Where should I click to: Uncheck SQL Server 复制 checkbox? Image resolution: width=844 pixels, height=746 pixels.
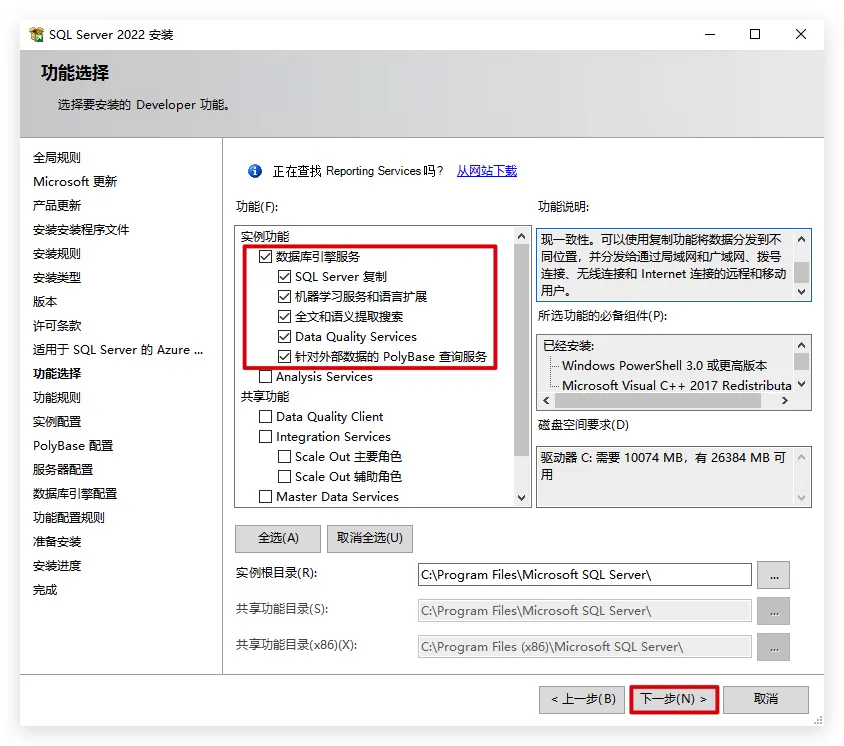pyautogui.click(x=284, y=277)
